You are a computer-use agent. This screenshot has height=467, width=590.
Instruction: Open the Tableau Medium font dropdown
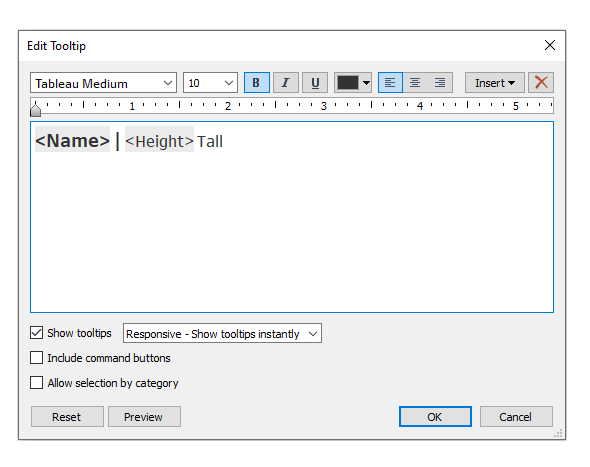coord(103,83)
